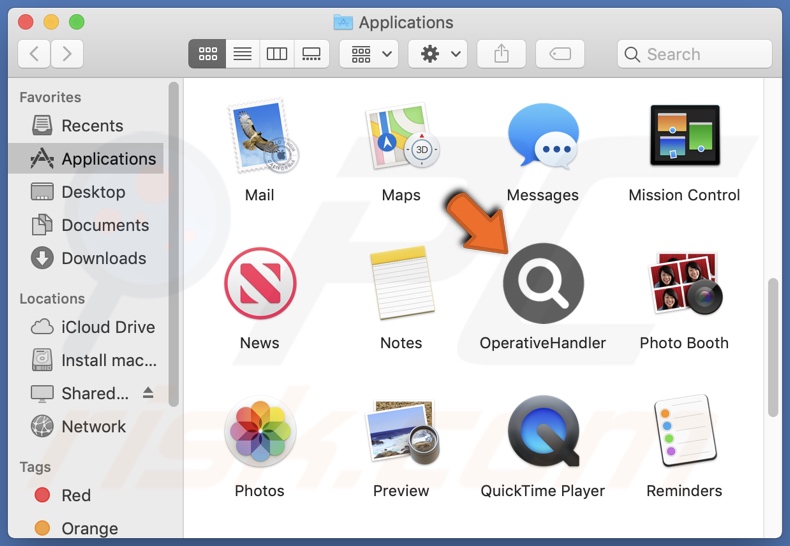Switch to icon view

[207, 53]
